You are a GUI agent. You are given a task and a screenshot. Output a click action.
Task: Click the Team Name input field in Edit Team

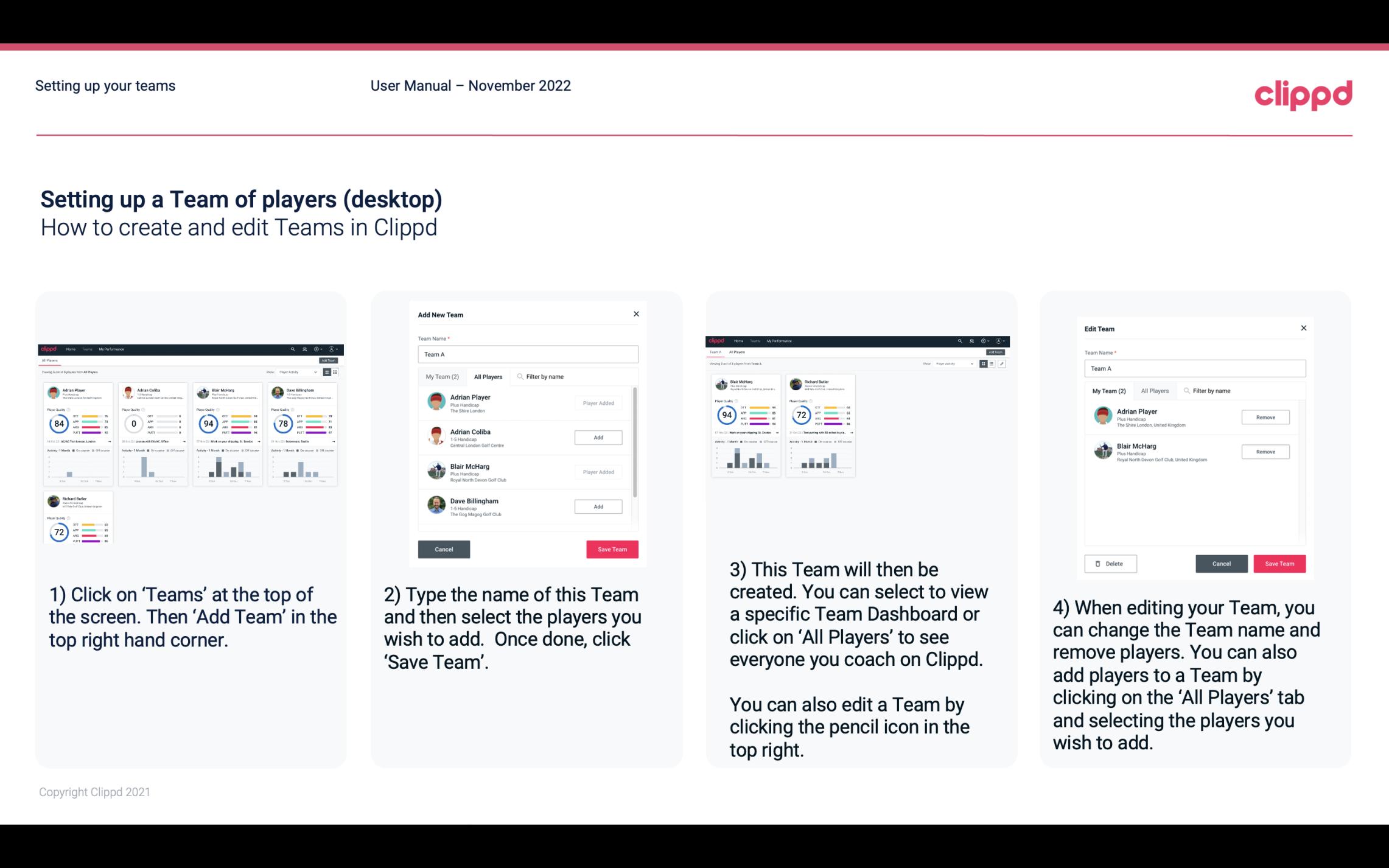[1195, 368]
